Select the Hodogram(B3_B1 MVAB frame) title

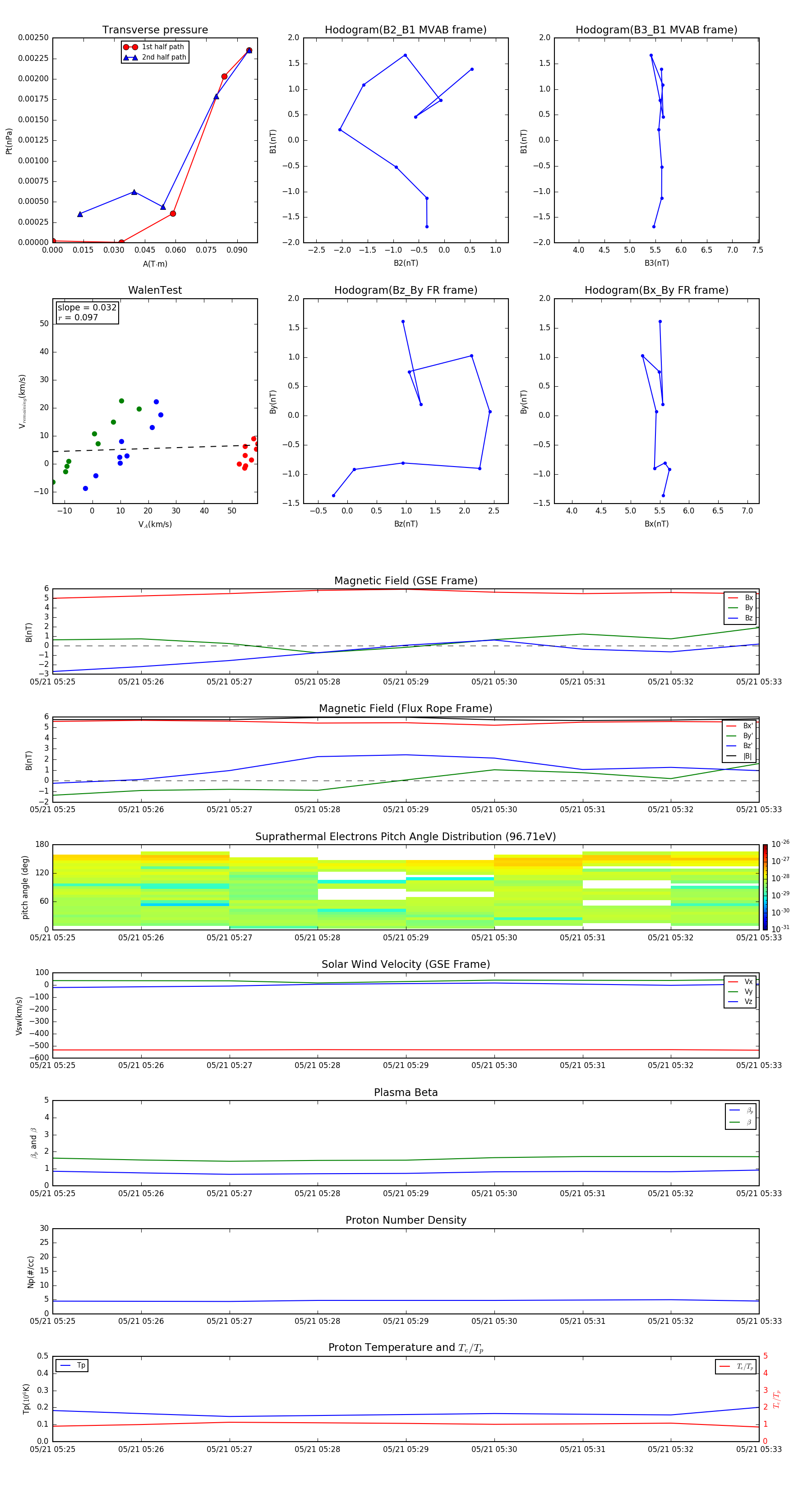656,30
